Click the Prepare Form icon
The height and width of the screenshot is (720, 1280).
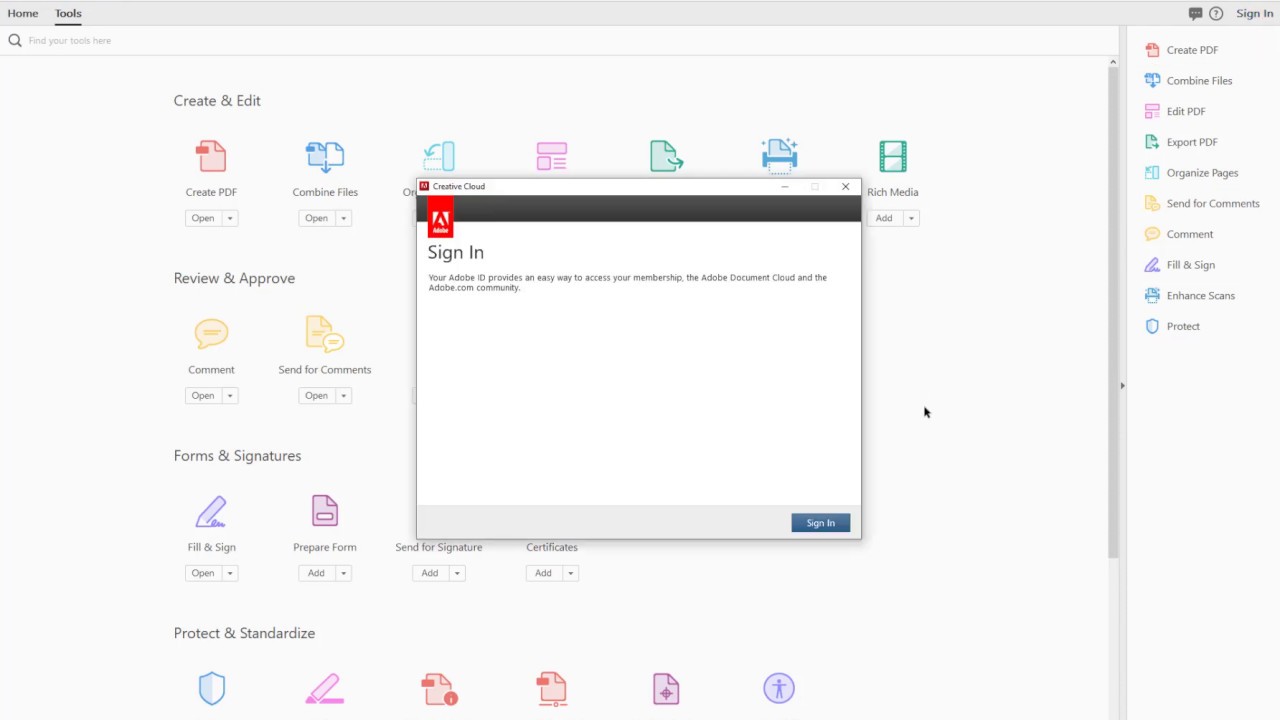pyautogui.click(x=325, y=511)
